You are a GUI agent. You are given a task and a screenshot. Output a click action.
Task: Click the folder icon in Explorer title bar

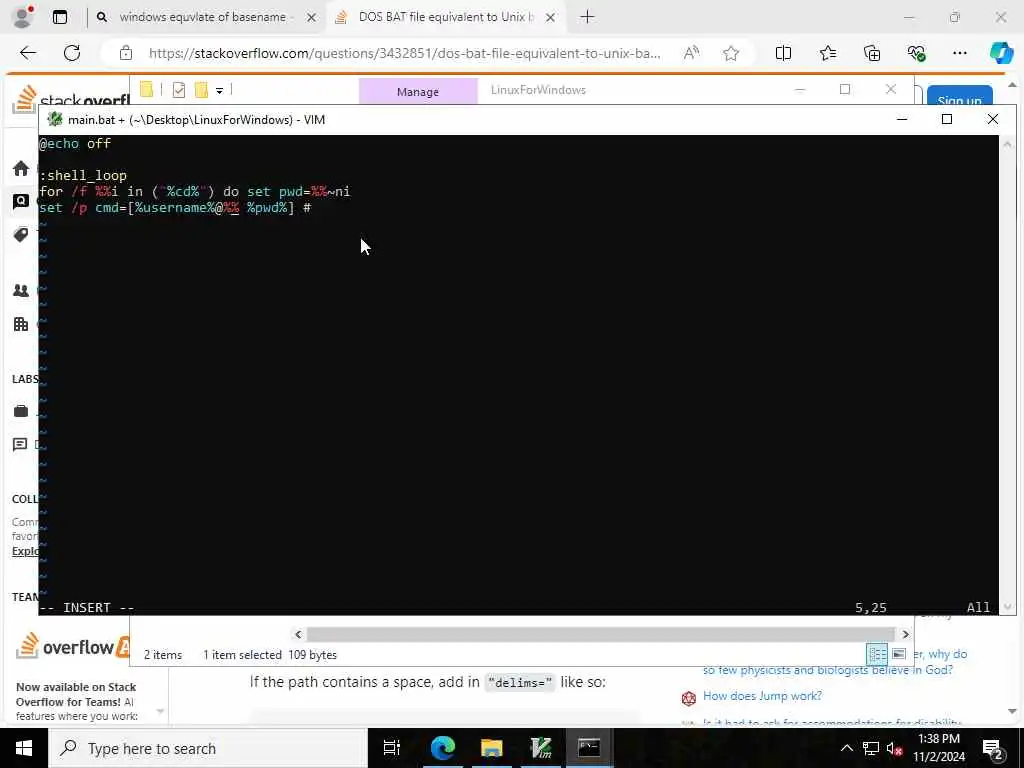[146, 89]
